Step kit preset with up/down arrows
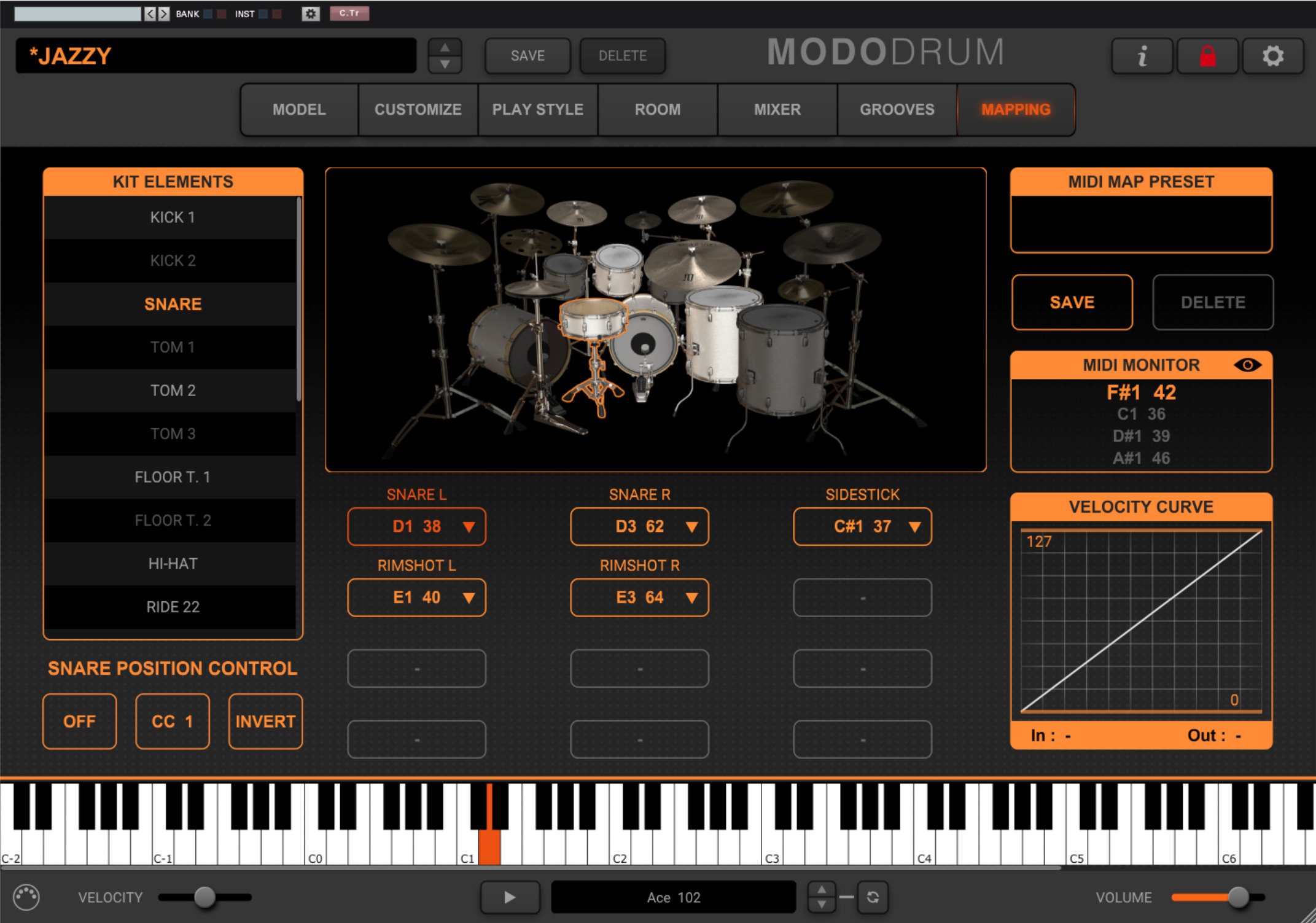 445,56
